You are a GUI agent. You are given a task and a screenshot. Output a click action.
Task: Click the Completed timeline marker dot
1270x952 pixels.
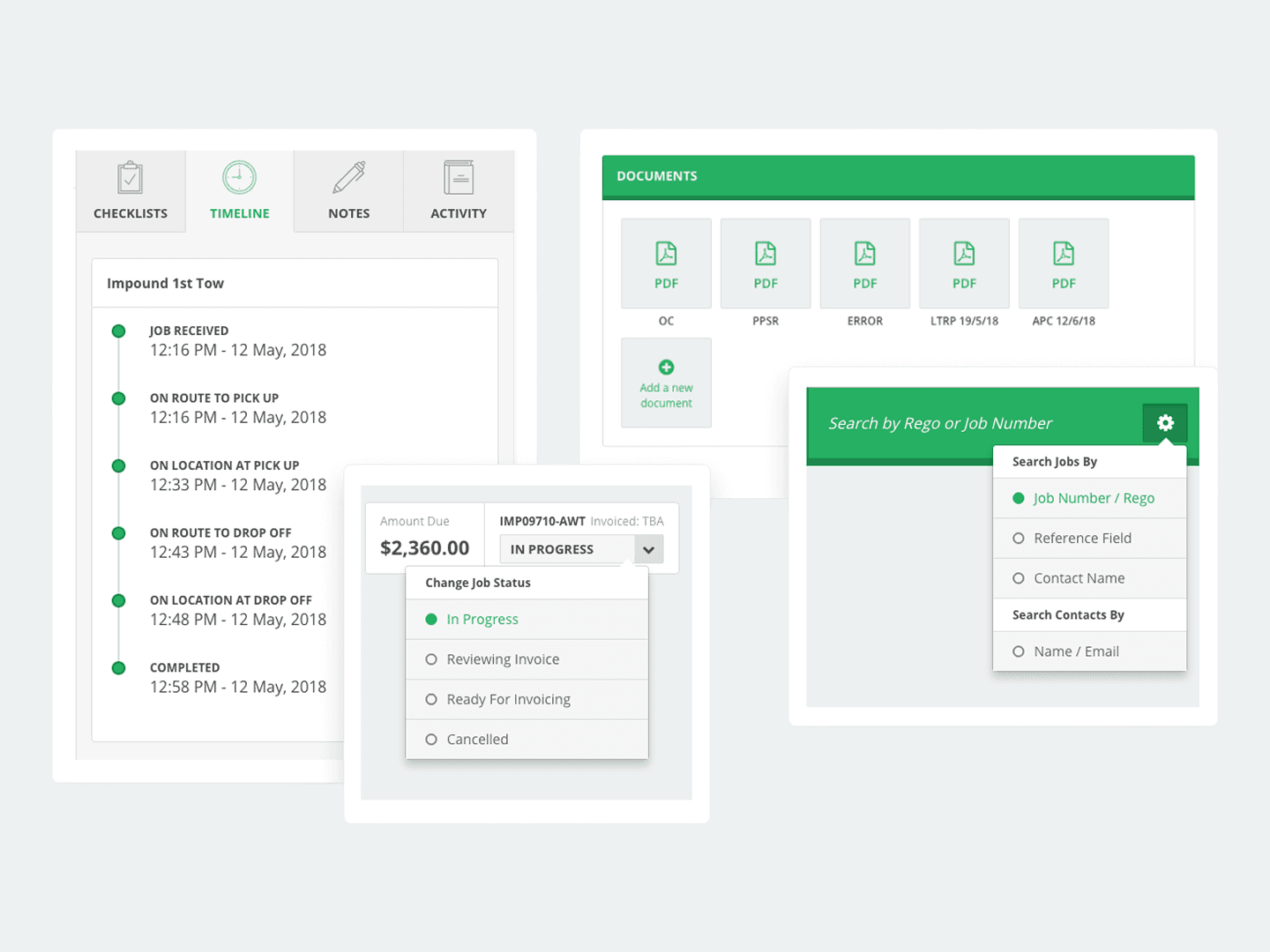[118, 668]
